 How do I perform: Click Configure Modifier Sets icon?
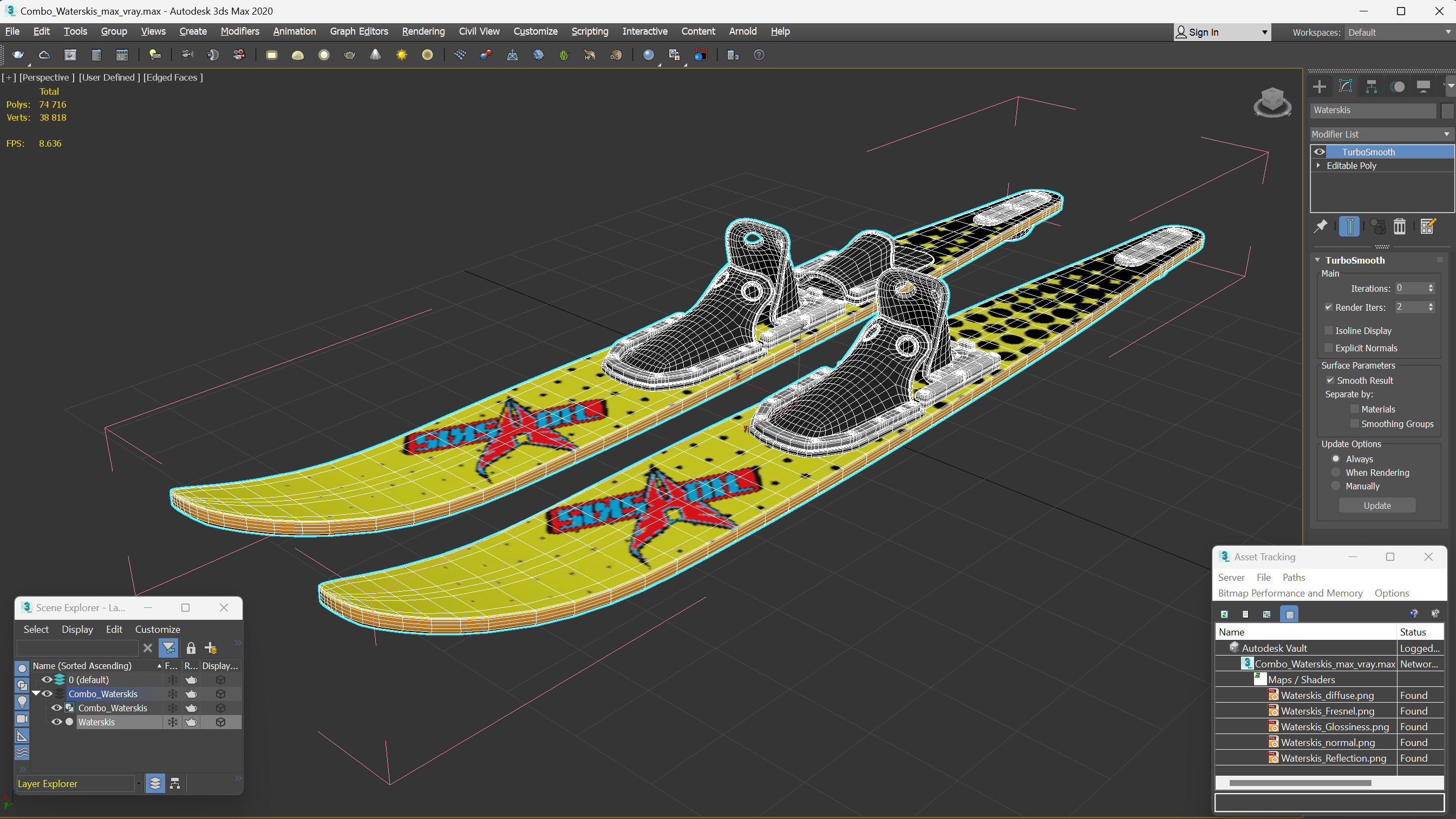click(1428, 227)
